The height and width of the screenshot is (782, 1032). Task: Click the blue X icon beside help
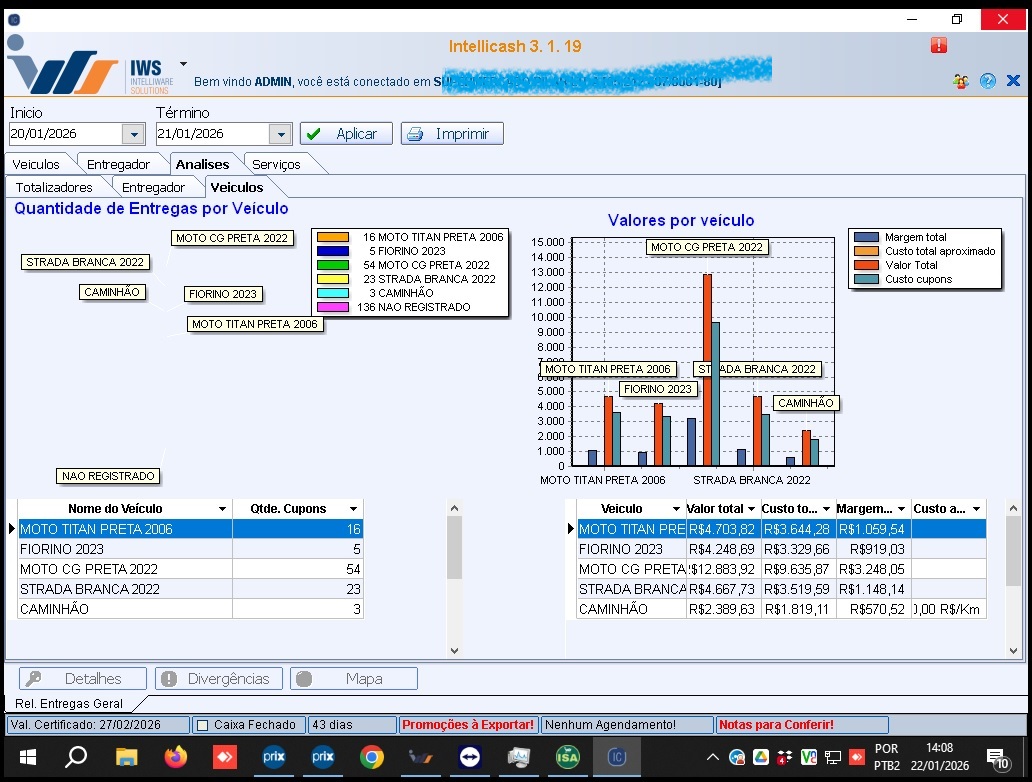click(1013, 81)
